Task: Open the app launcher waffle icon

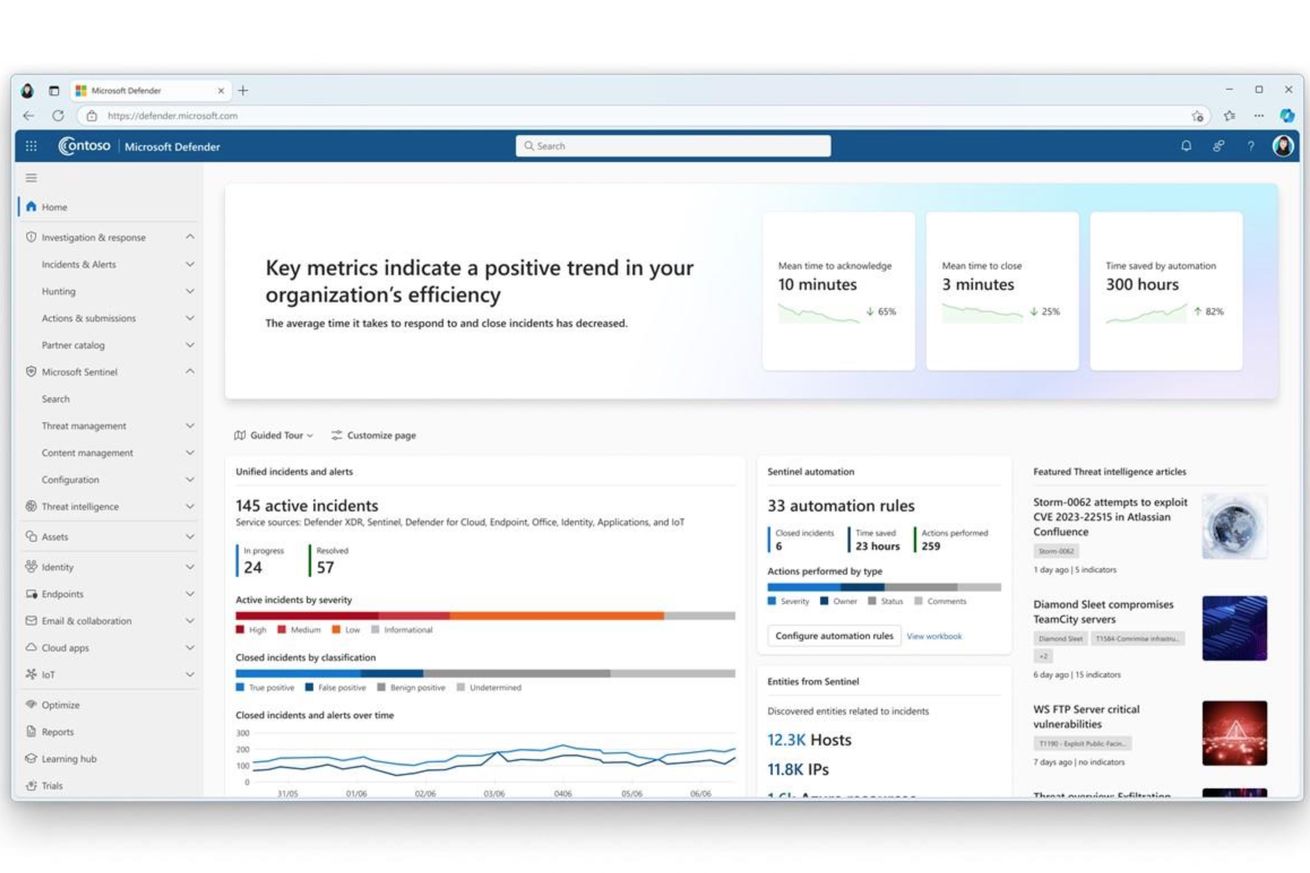Action: pos(31,146)
